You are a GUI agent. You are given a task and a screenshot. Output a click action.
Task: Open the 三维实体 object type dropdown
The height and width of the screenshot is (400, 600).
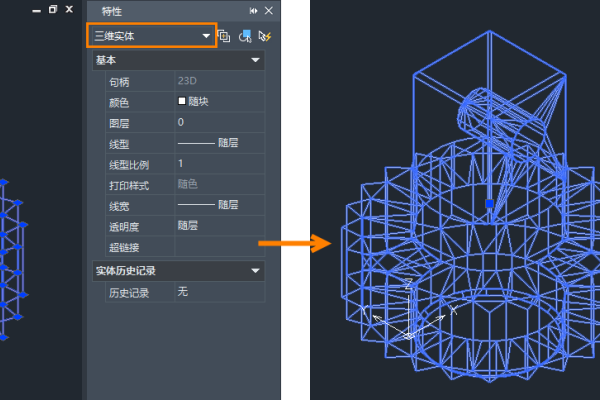150,36
